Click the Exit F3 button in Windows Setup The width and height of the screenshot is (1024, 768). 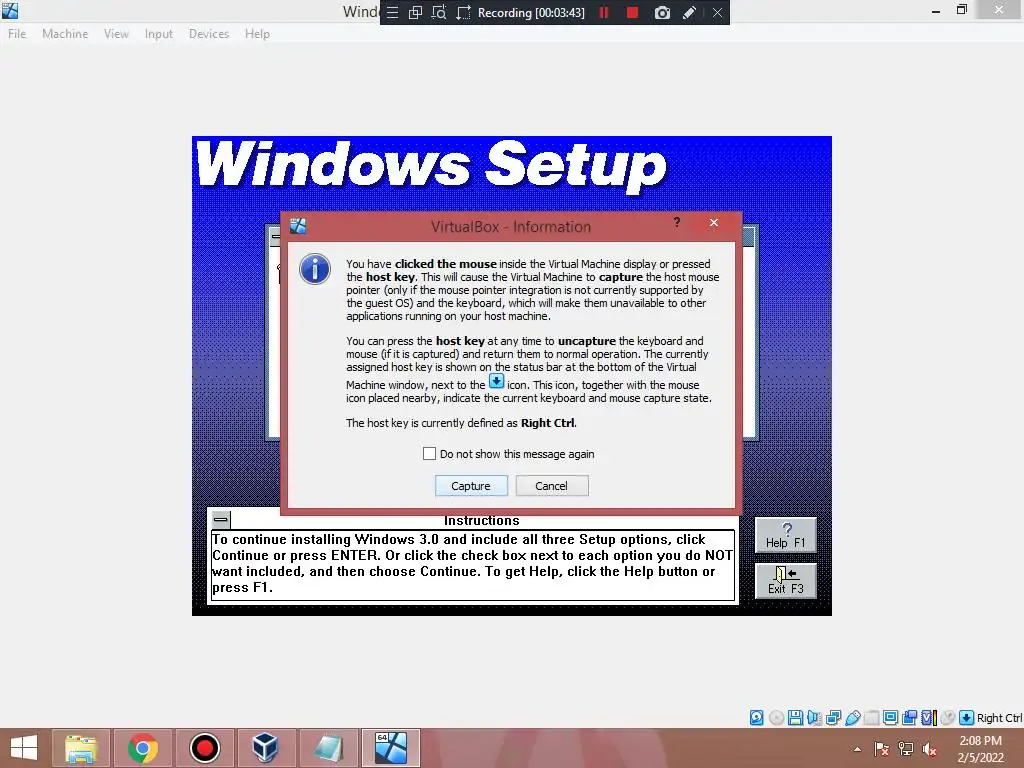(x=786, y=581)
